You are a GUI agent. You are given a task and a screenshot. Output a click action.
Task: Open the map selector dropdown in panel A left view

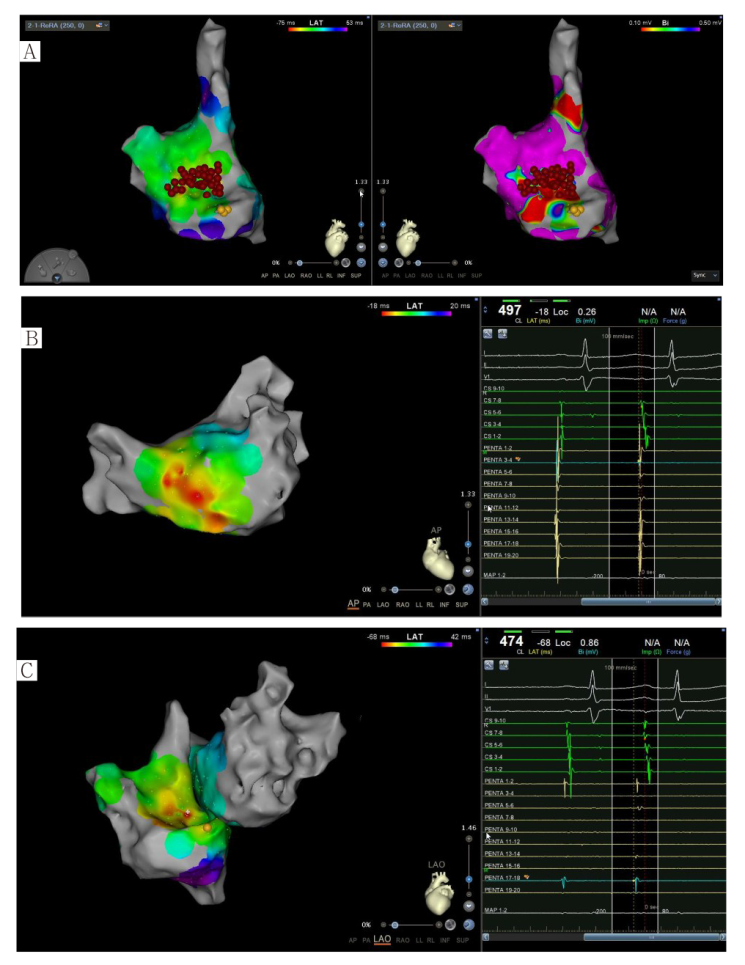(67, 24)
